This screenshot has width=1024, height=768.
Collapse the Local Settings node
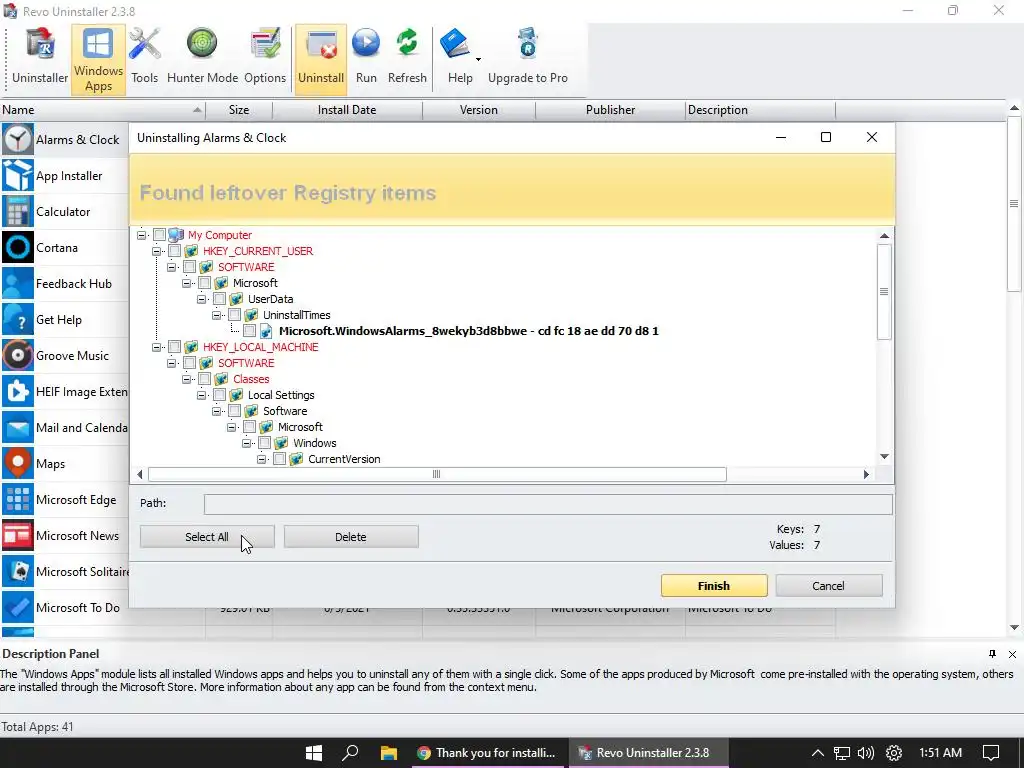coord(202,394)
